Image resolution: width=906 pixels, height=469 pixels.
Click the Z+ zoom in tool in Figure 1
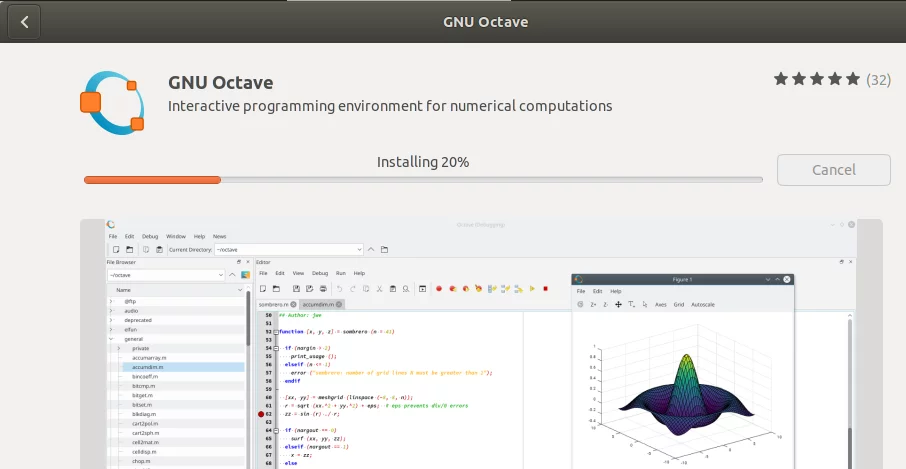point(593,304)
